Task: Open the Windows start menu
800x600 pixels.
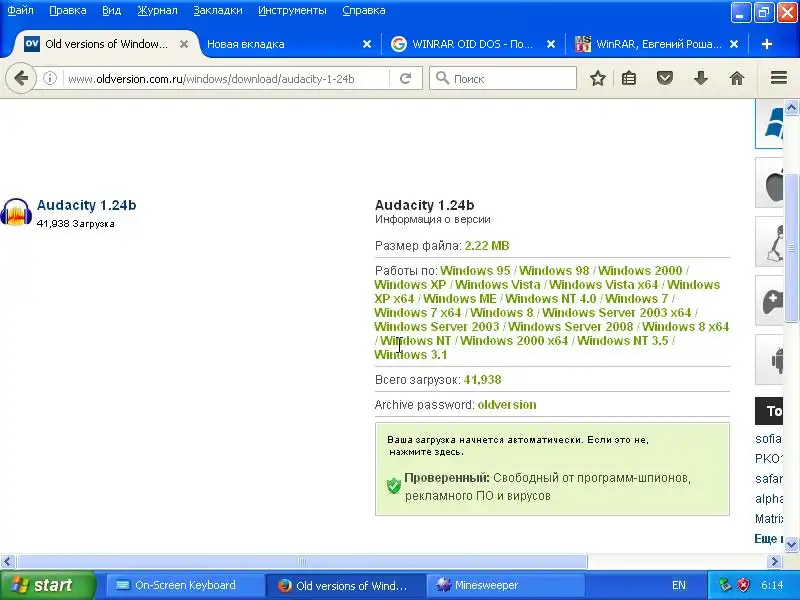Action: (47, 585)
